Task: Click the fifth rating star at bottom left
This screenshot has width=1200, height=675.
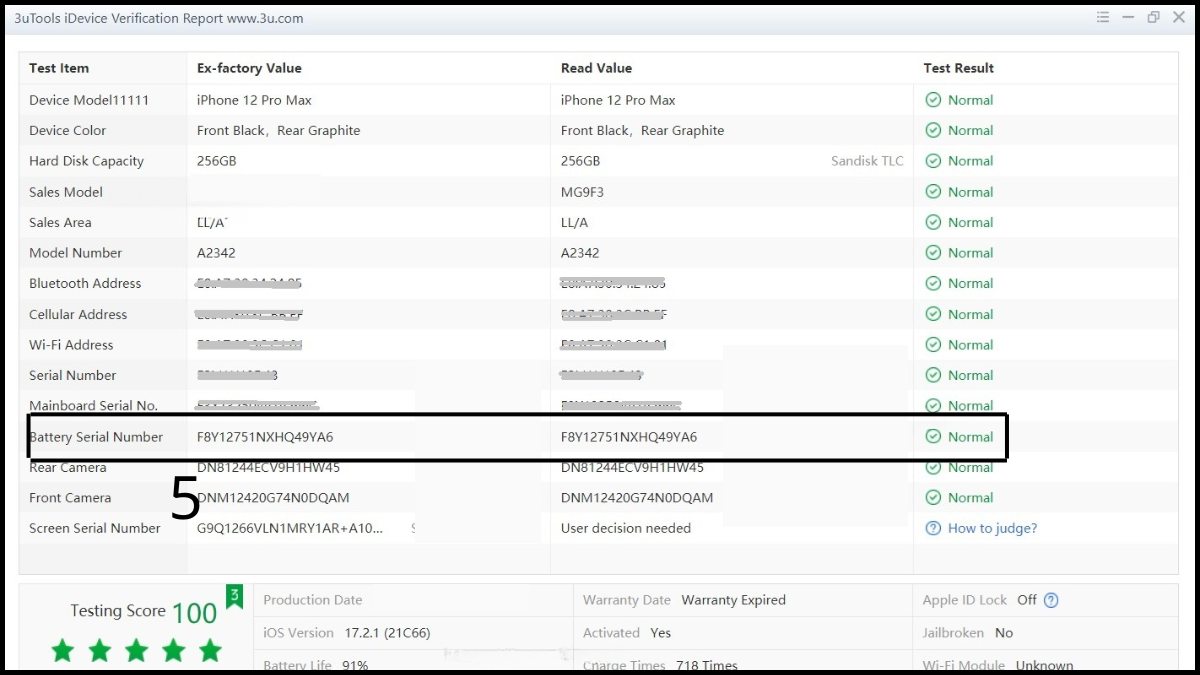Action: [209, 650]
